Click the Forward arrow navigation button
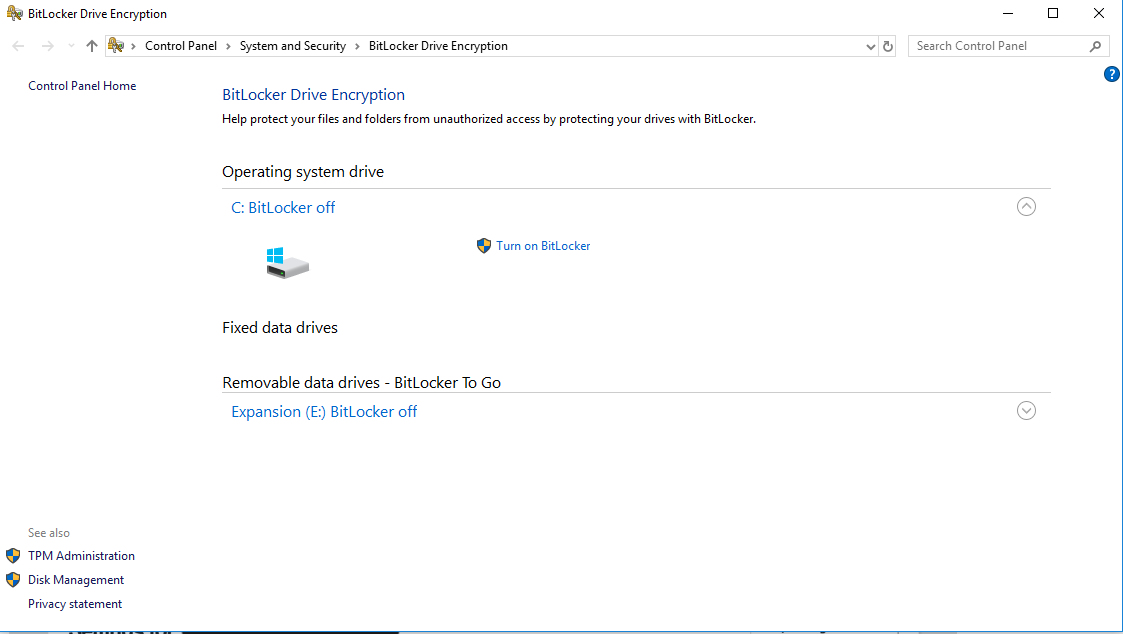1123x634 pixels. tap(47, 46)
